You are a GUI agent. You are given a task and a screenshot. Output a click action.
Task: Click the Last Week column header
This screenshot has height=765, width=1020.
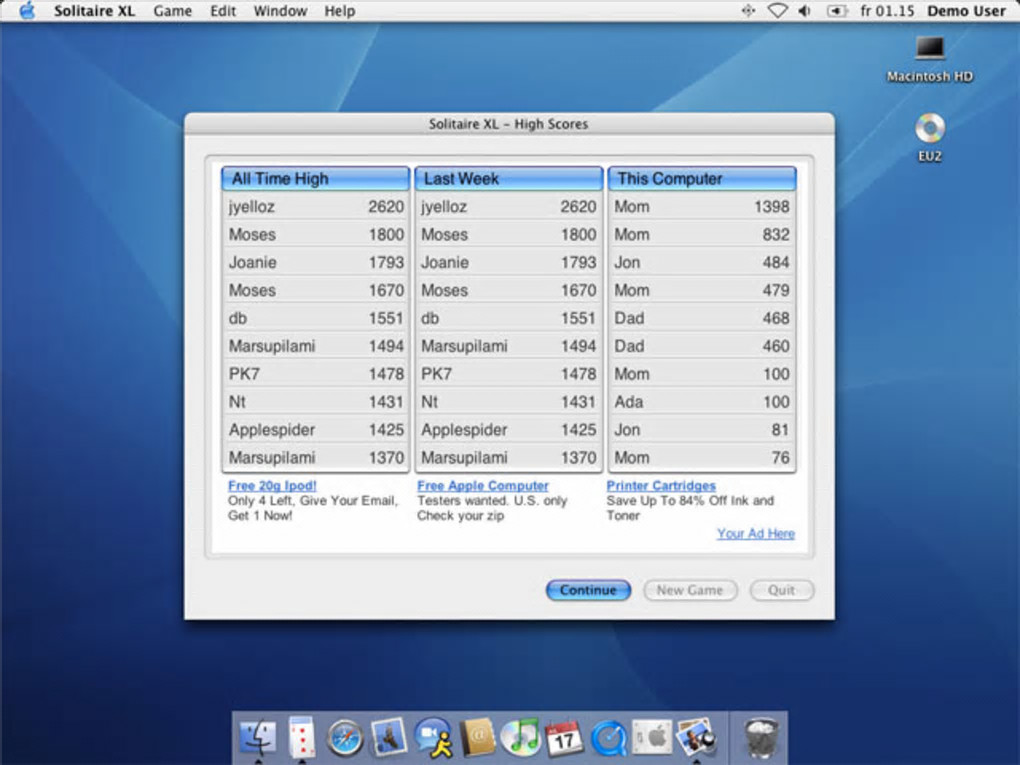(509, 178)
